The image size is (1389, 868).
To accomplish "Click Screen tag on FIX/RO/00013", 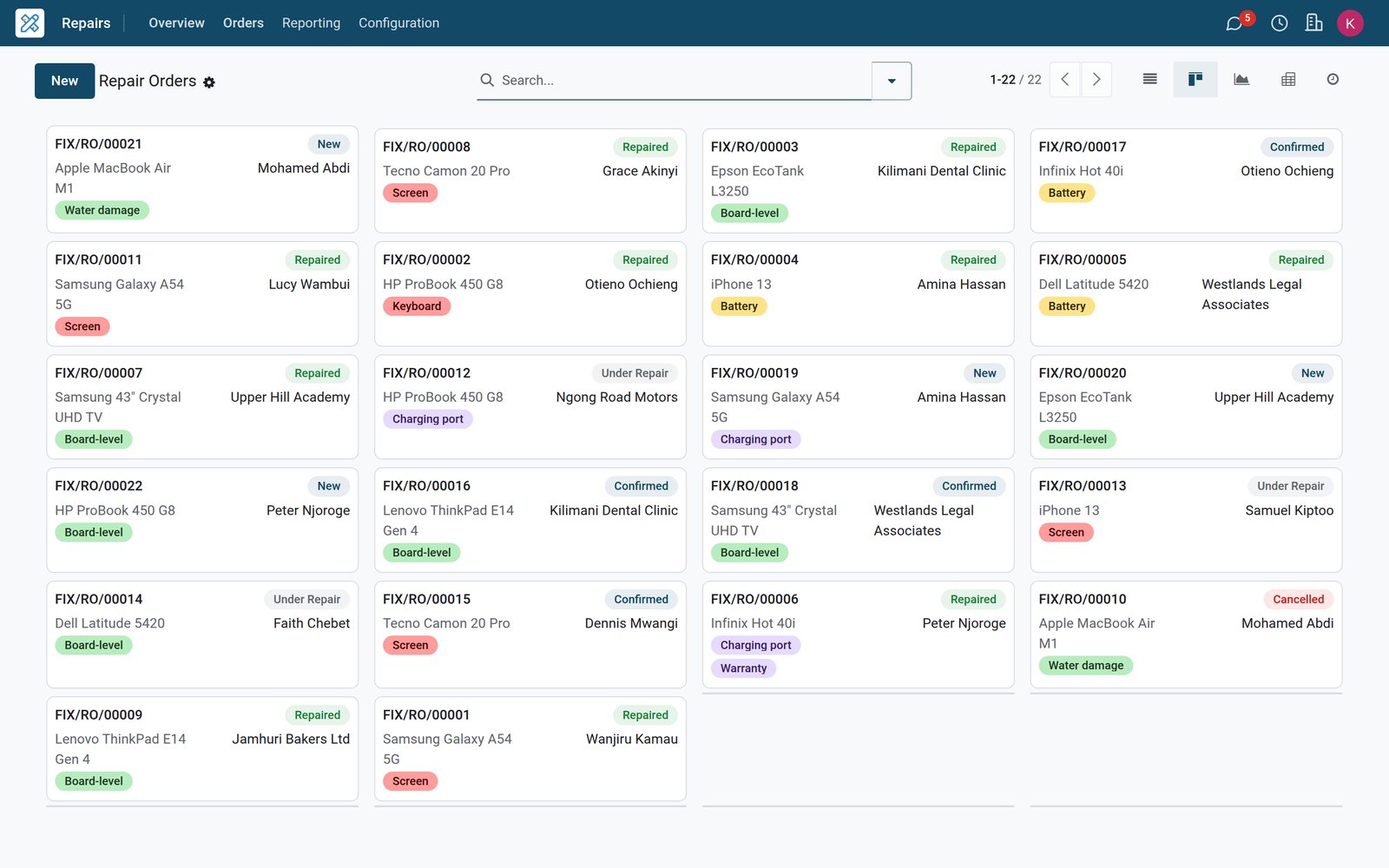I will tap(1066, 532).
